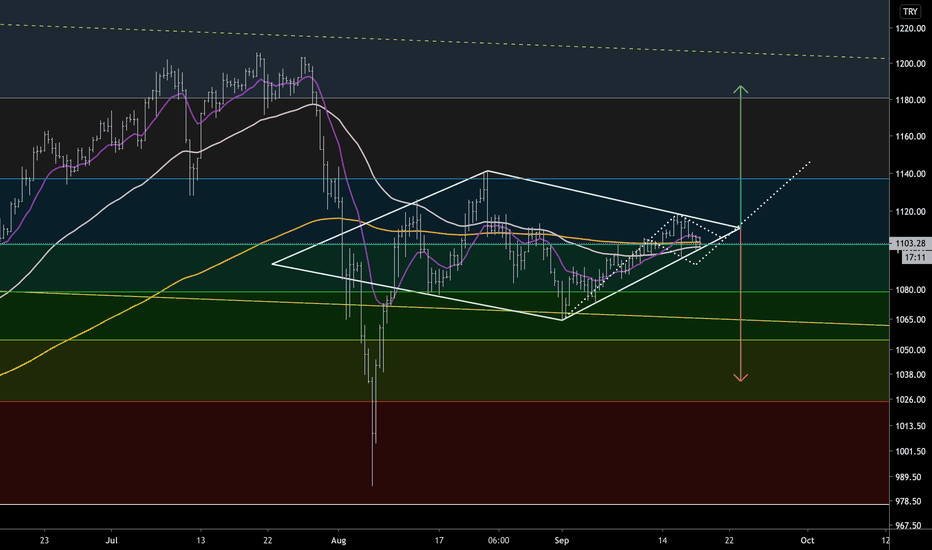Click the Oct date label on time axis
Viewport: 932px width, 550px height.
[x=807, y=540]
